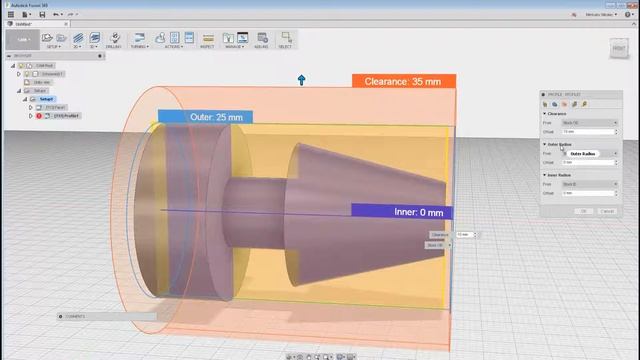
Task: Collapse the Clearance section in dialog
Action: pyautogui.click(x=544, y=114)
